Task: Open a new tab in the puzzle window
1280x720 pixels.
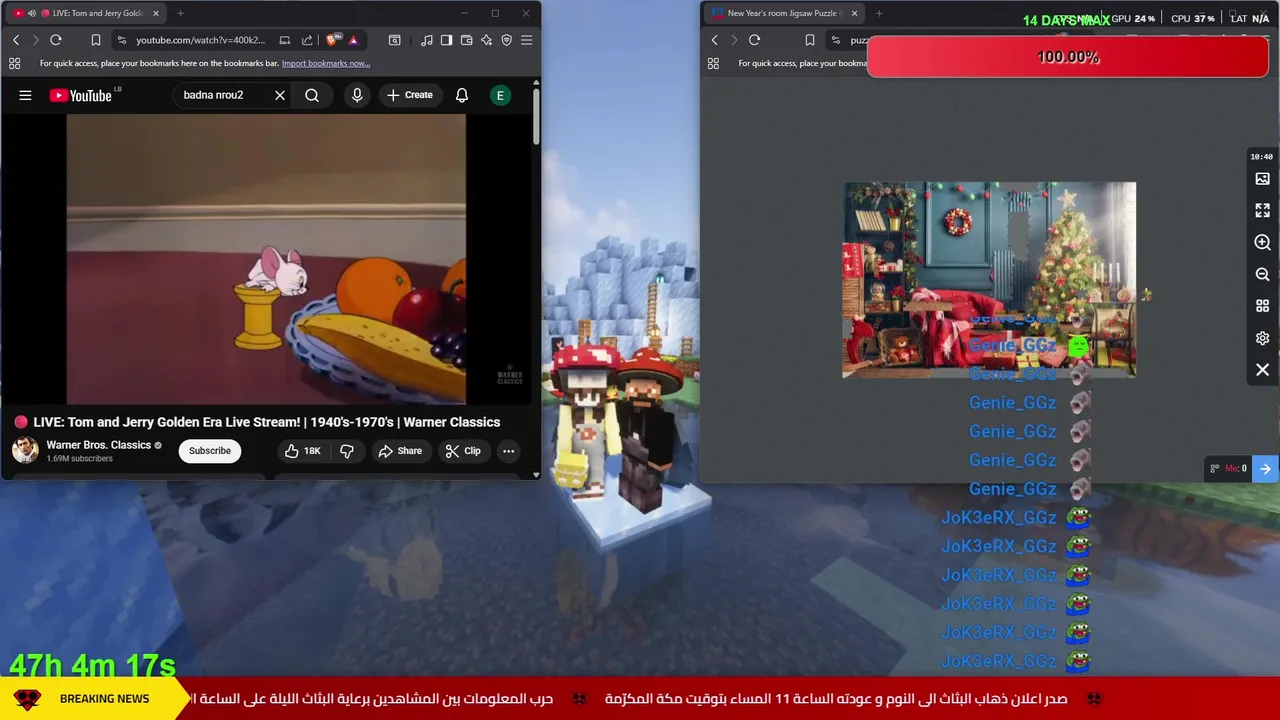Action: pyautogui.click(x=879, y=13)
